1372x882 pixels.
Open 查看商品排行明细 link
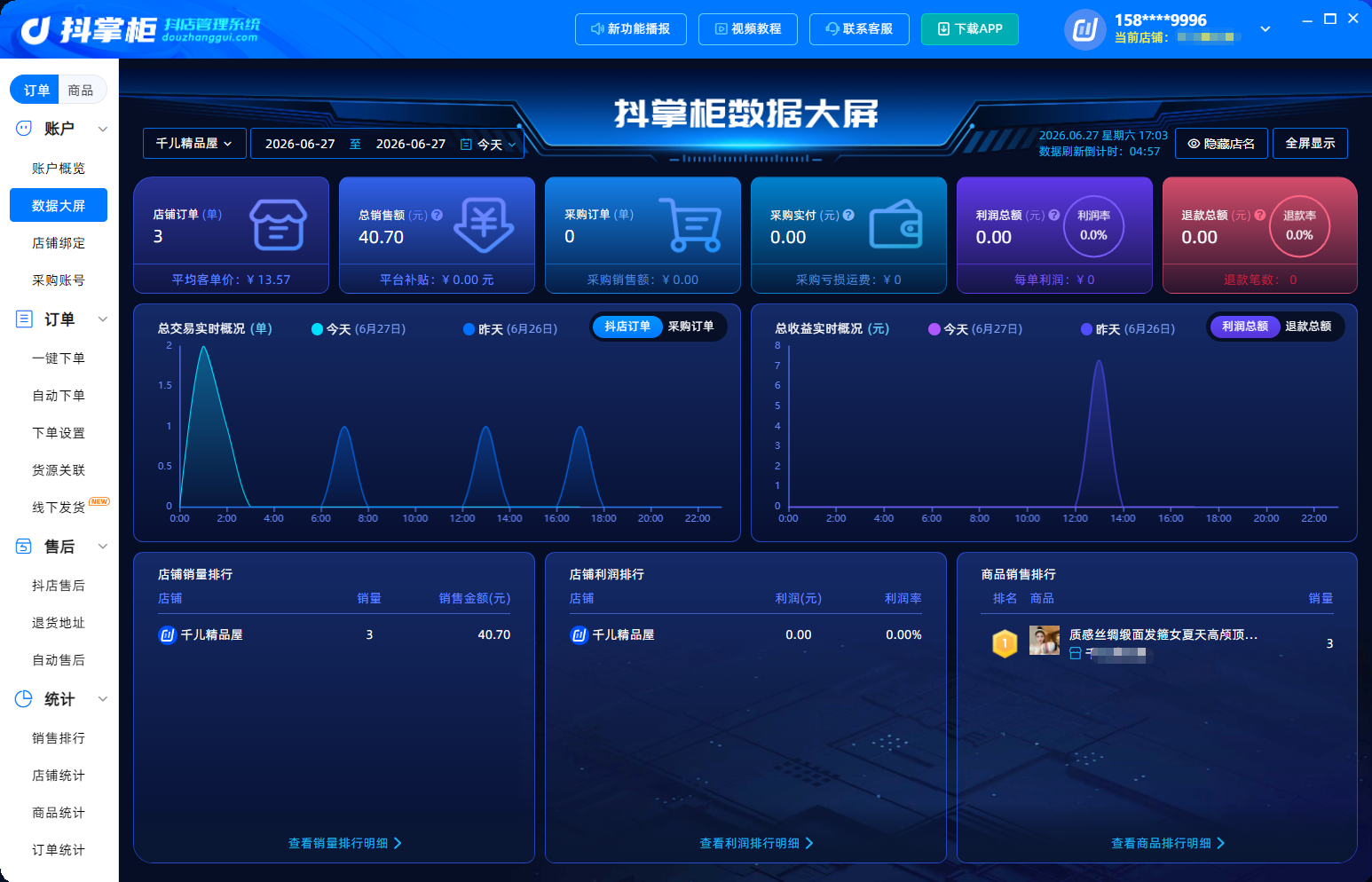coord(1169,843)
